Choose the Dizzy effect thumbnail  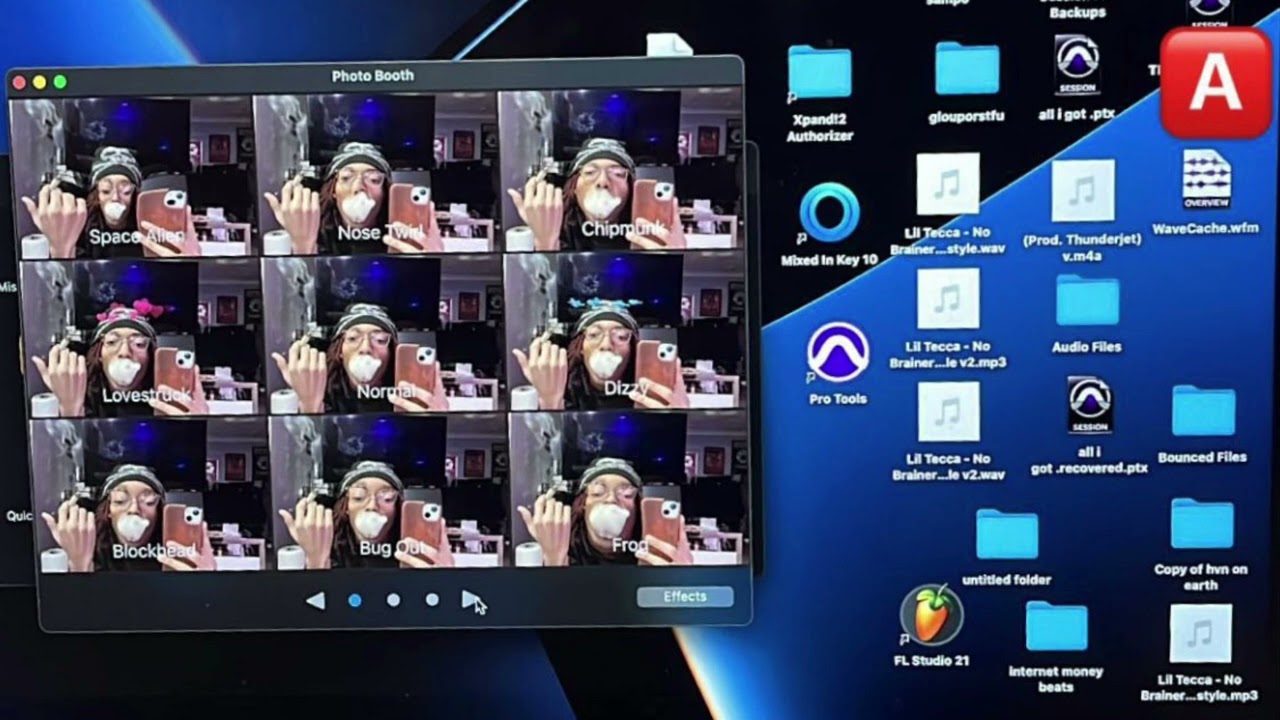tap(627, 330)
